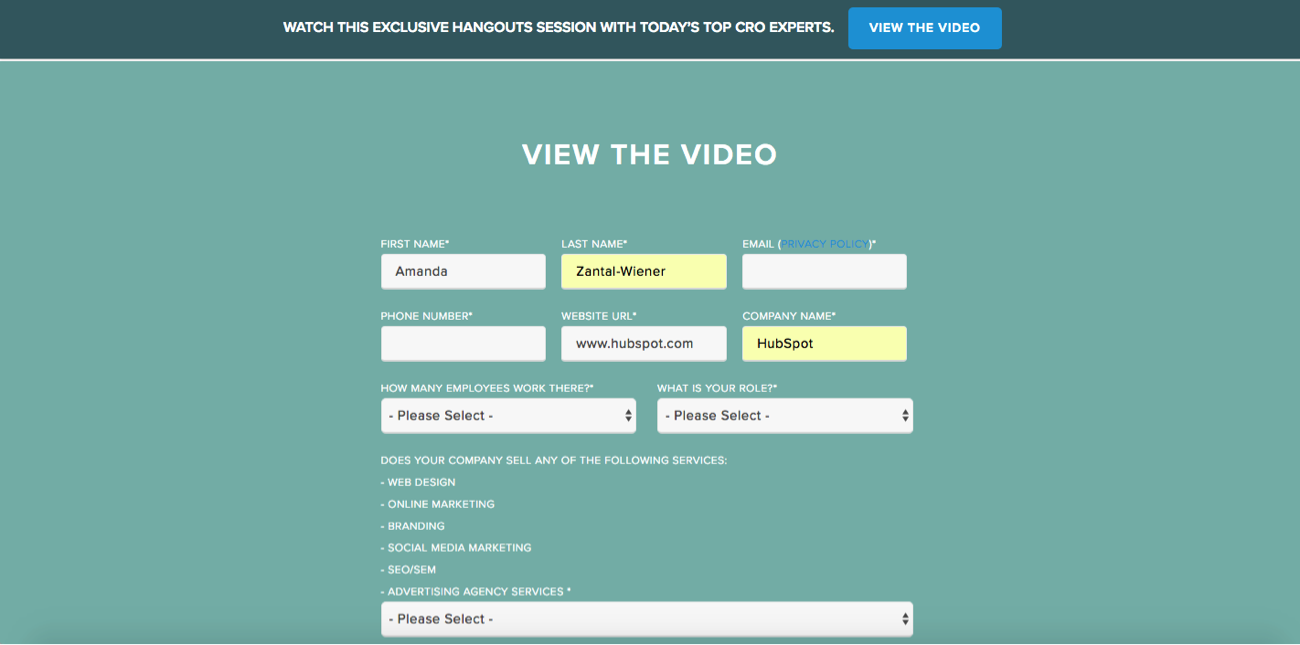Click the '- BRANDING' list line
The height and width of the screenshot is (645, 1300).
point(413,526)
